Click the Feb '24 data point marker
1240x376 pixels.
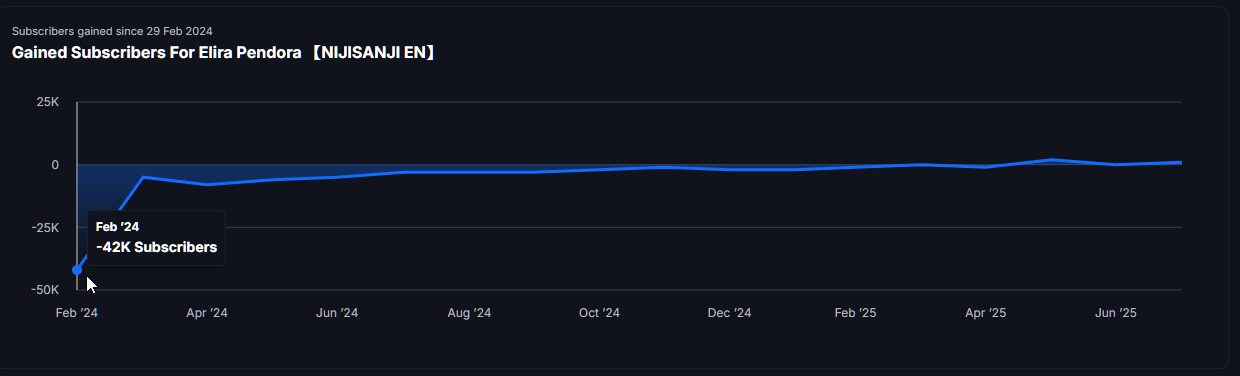click(77, 270)
